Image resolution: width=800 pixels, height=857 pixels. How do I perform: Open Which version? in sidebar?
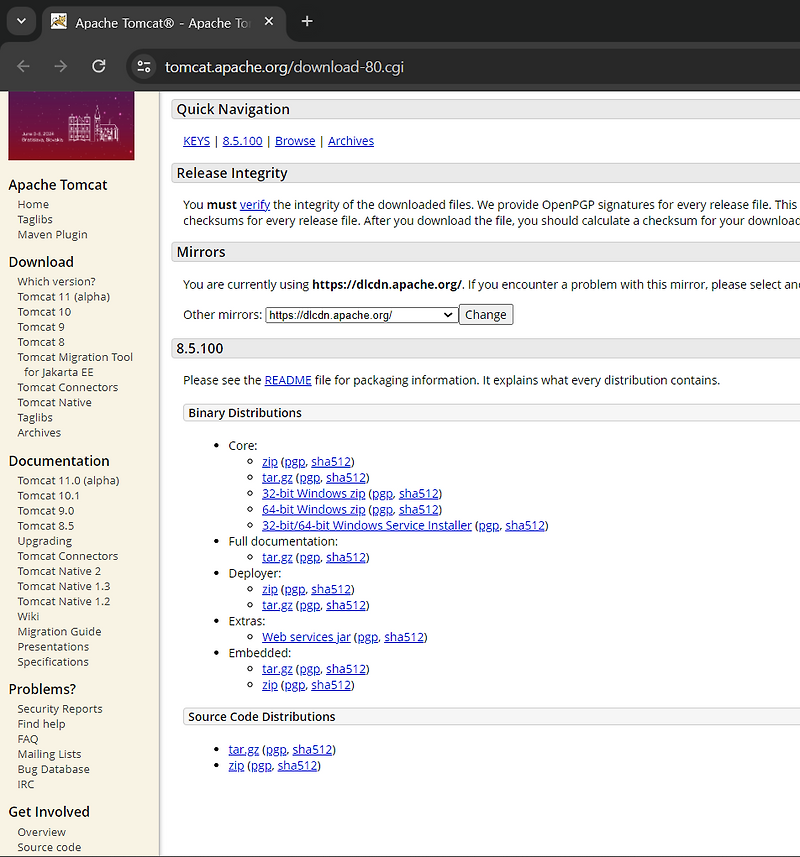click(x=56, y=281)
